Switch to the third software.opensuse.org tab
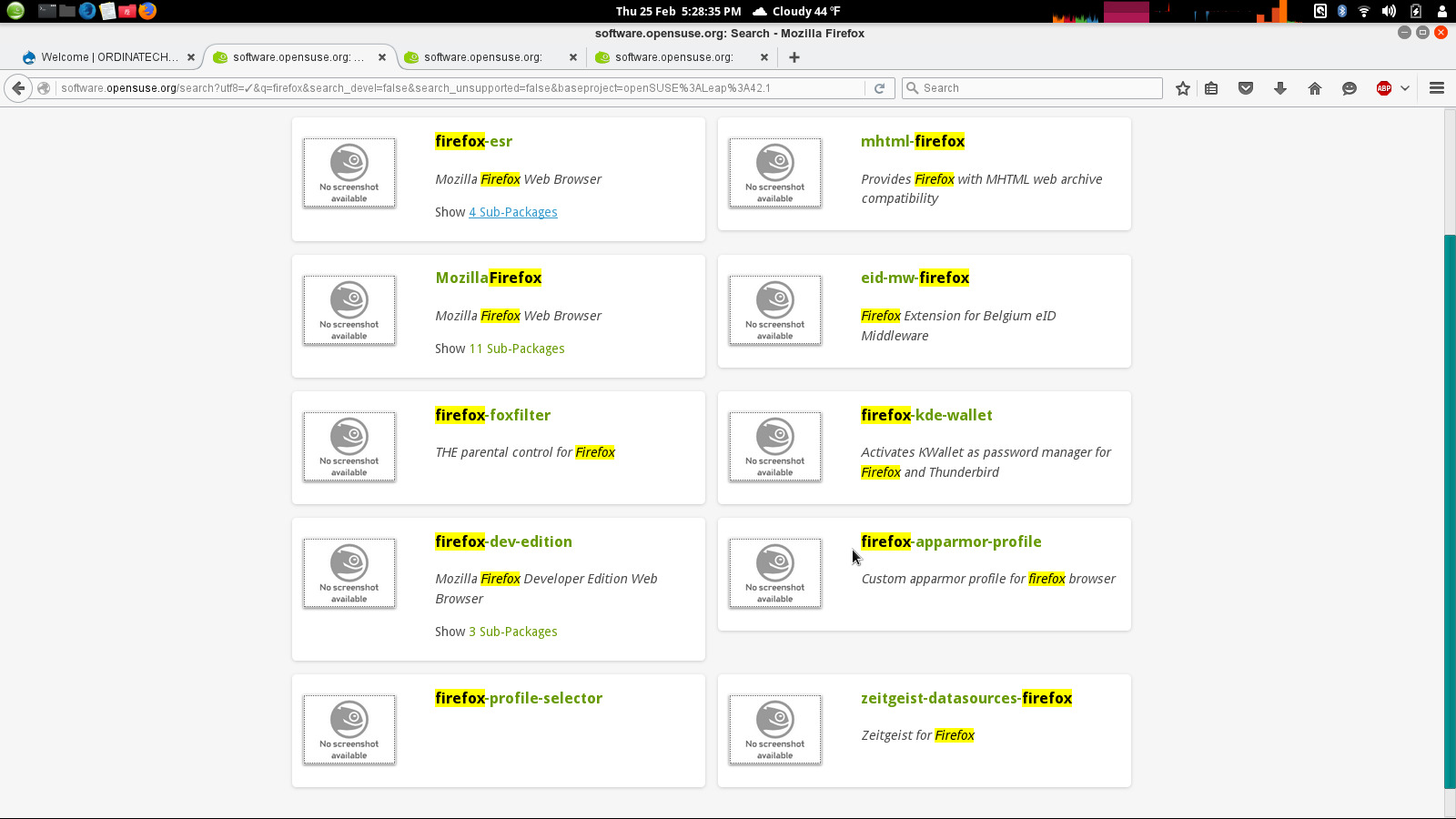The image size is (1456, 819). pos(490,56)
